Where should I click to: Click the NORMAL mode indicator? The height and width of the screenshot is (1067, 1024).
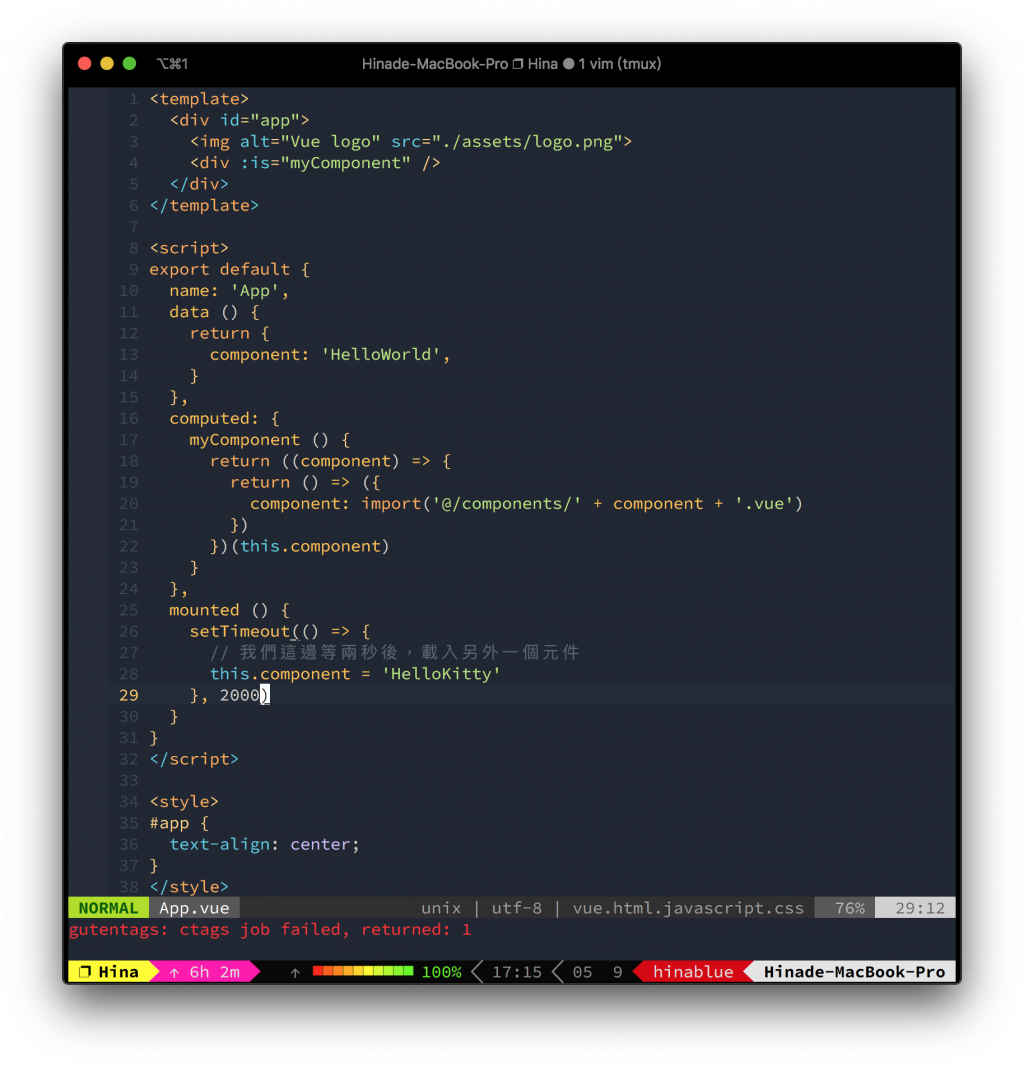click(108, 908)
